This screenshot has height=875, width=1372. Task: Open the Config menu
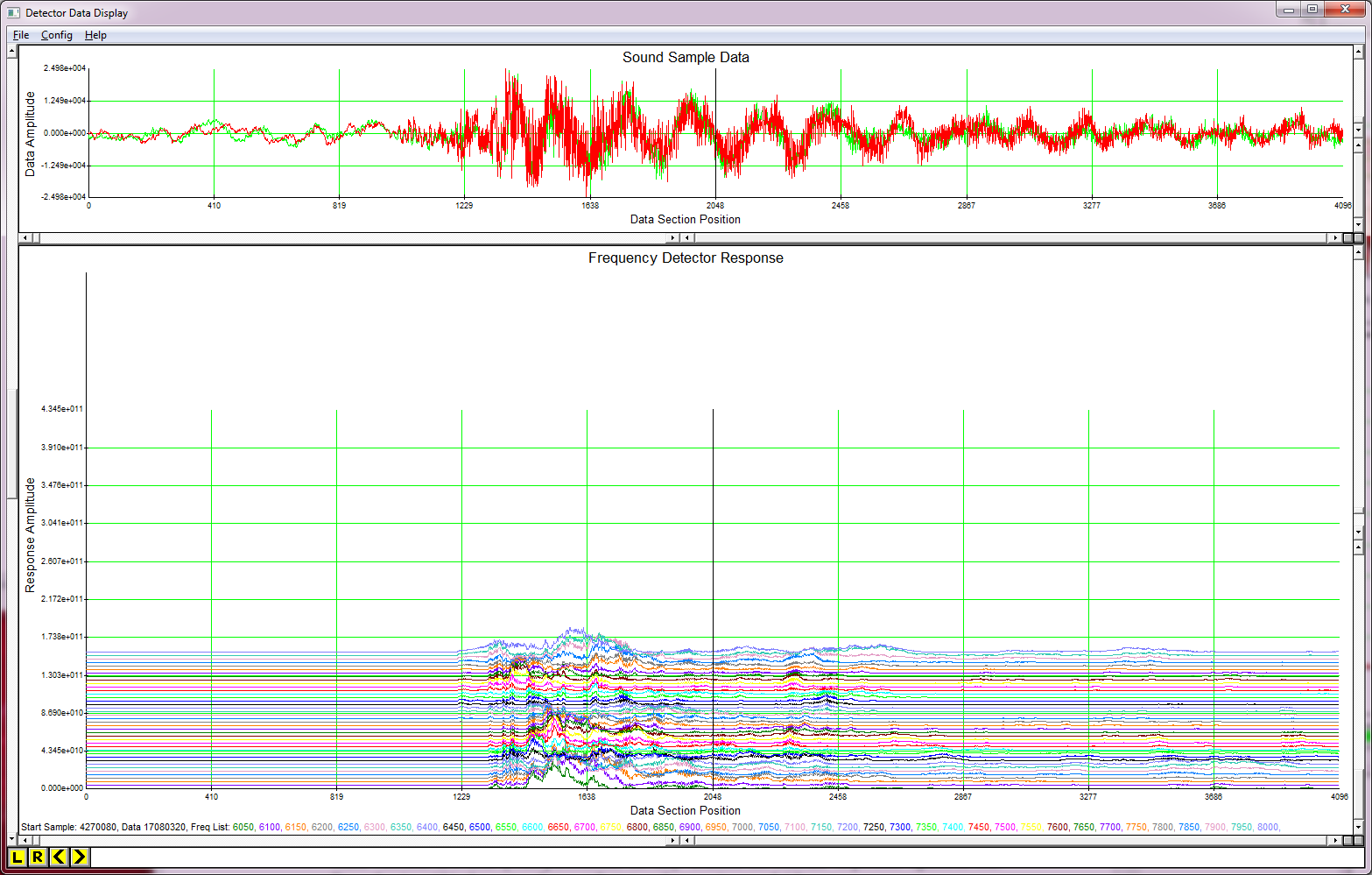point(56,35)
